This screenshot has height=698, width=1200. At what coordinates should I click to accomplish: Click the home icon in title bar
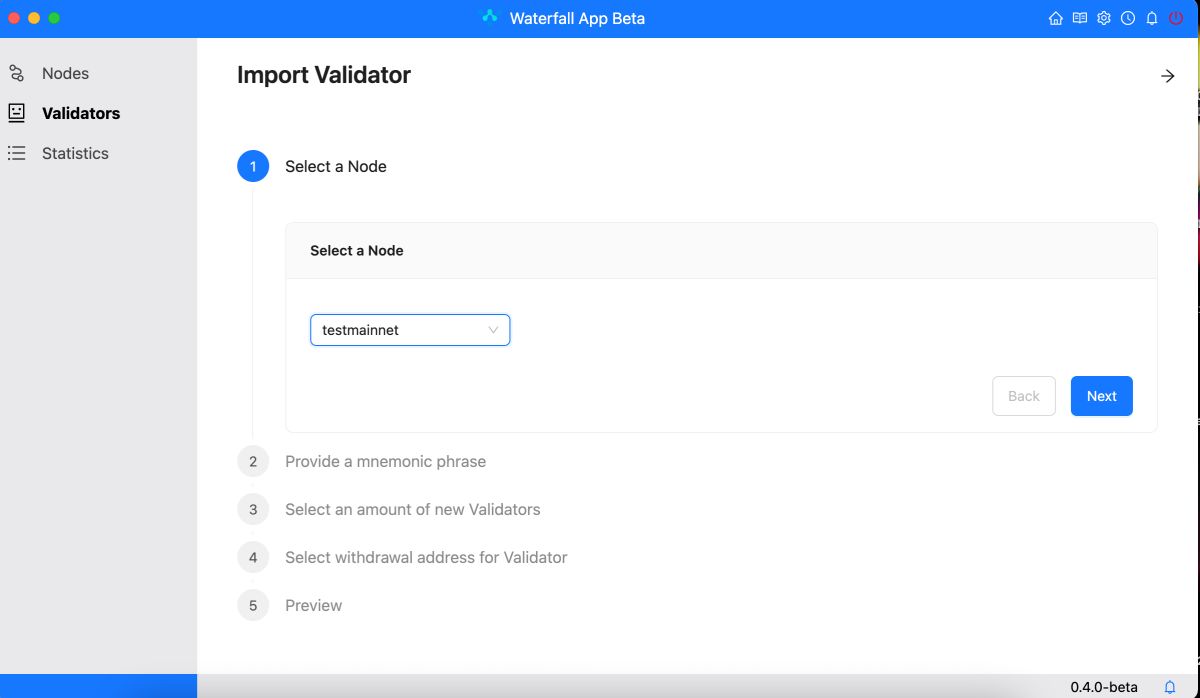(1056, 18)
